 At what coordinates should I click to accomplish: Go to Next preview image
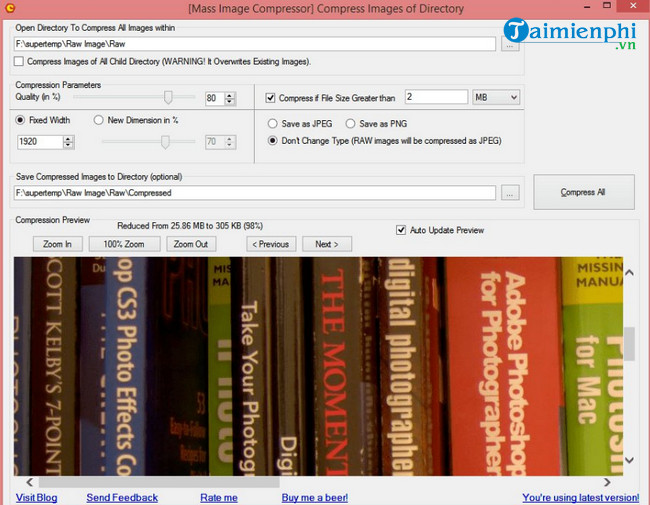(x=327, y=244)
